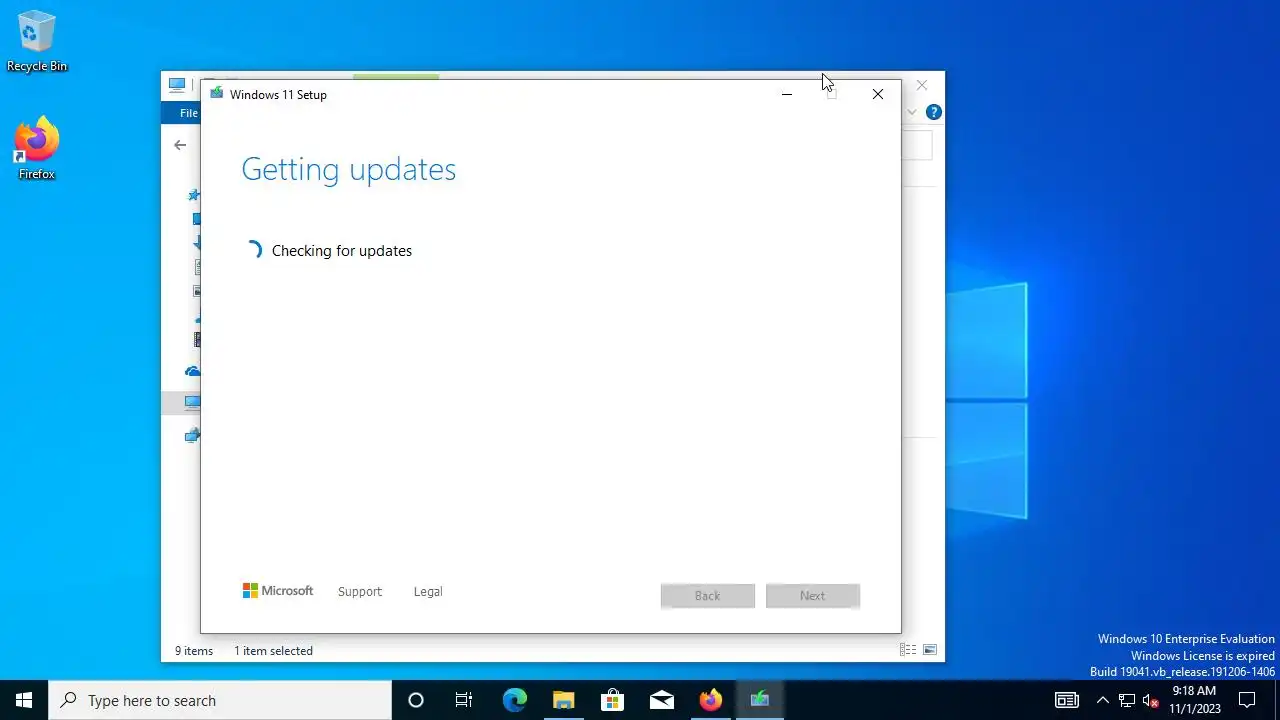Click the '1 item selected' status text

[x=273, y=651]
